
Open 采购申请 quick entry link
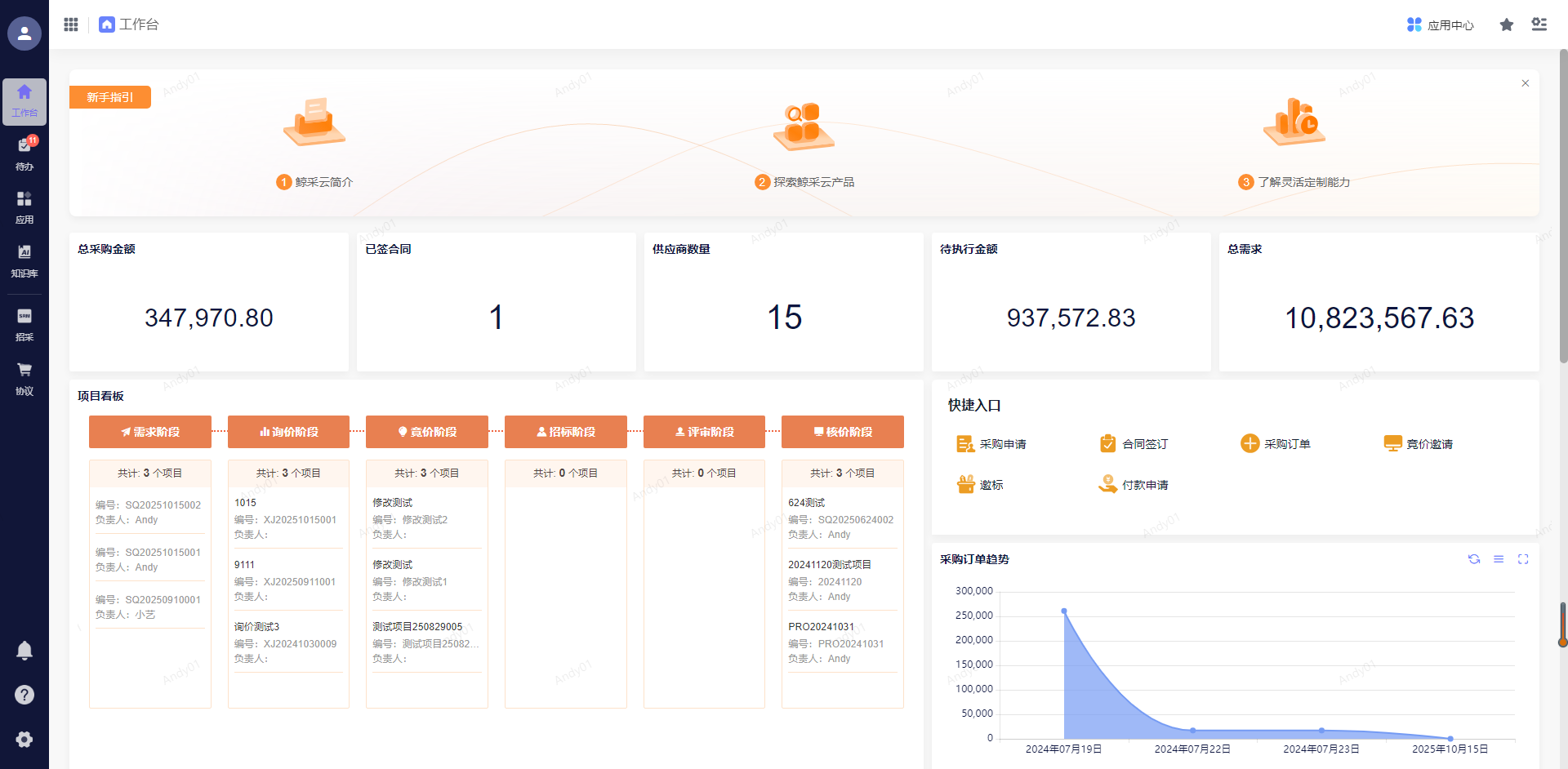point(991,444)
